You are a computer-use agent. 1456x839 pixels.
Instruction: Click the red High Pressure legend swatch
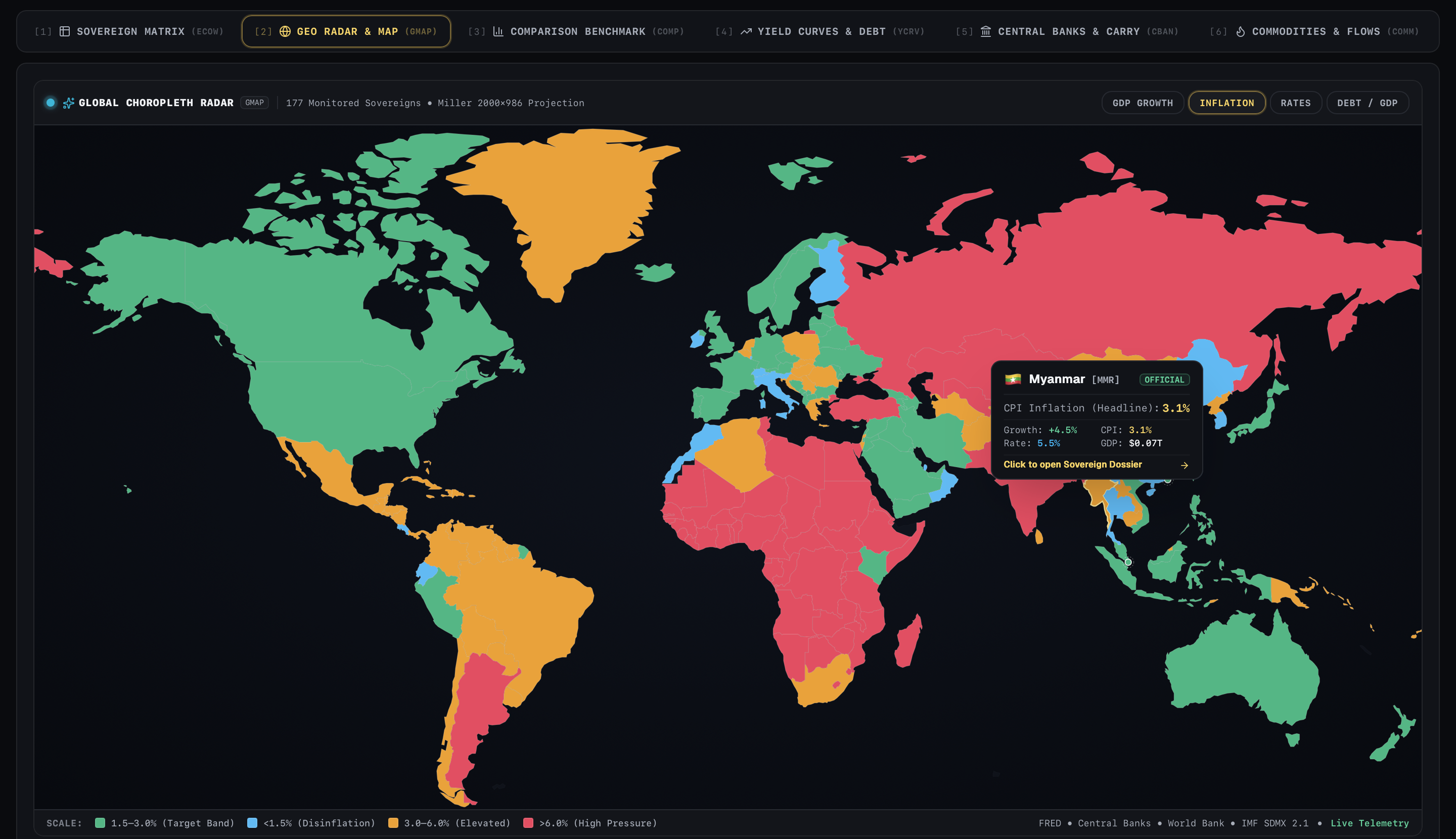pos(528,823)
